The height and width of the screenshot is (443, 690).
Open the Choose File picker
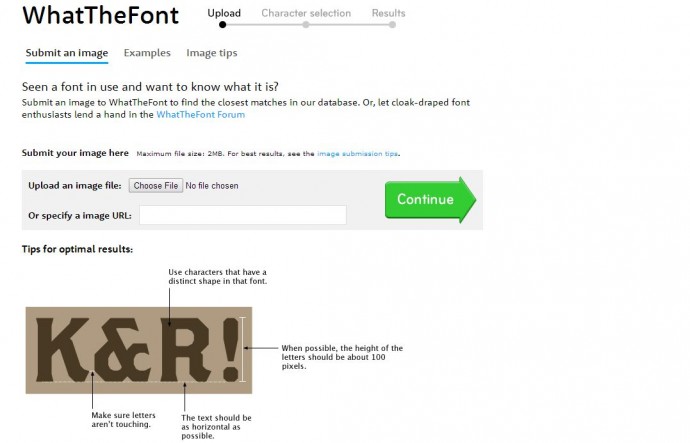(156, 186)
